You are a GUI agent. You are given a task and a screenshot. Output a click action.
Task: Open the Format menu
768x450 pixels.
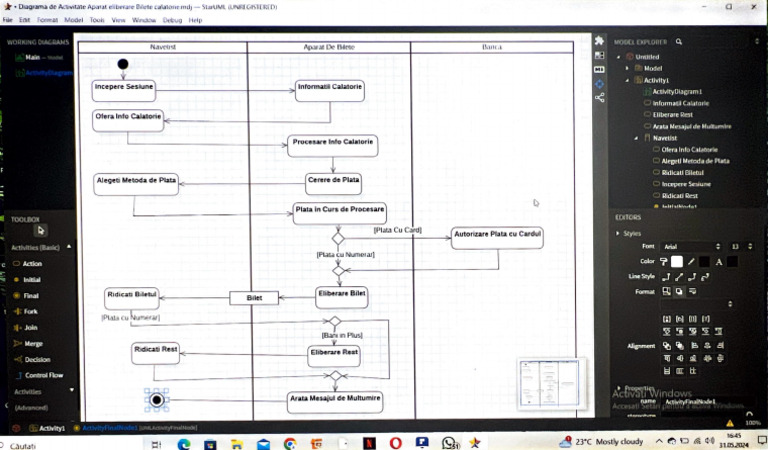(48, 20)
